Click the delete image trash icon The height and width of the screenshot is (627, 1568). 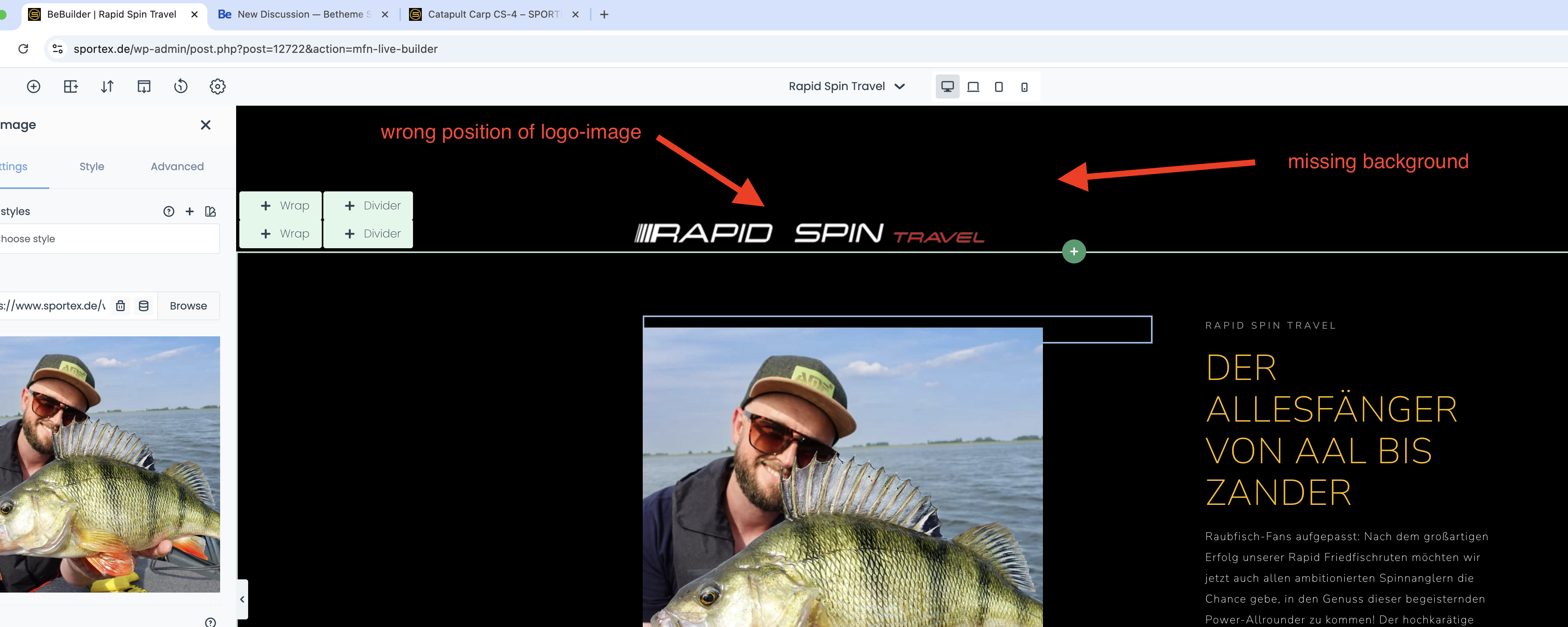[120, 305]
